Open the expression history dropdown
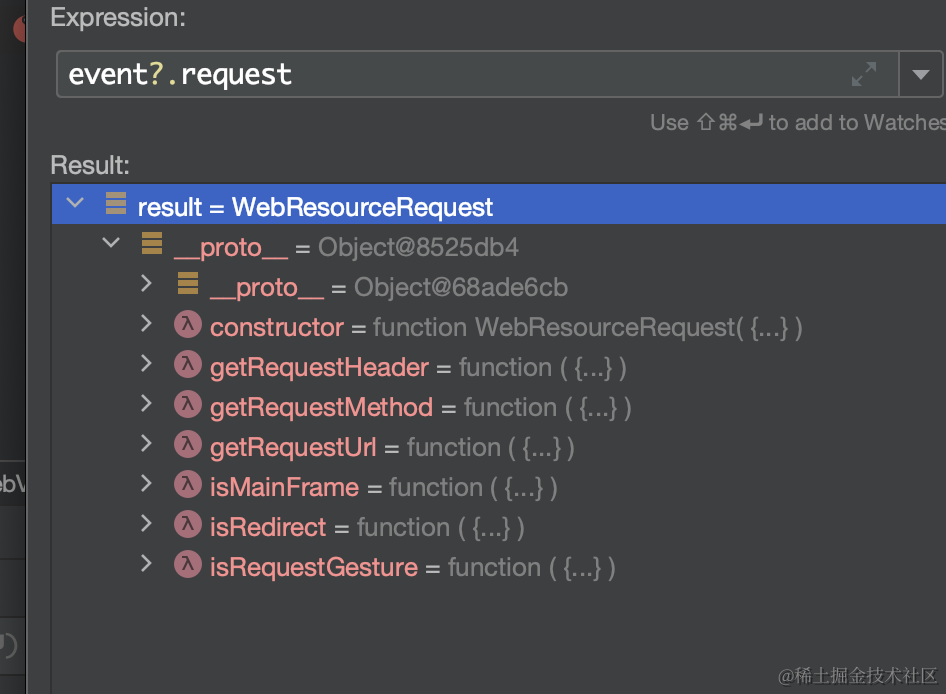946x694 pixels. (920, 74)
